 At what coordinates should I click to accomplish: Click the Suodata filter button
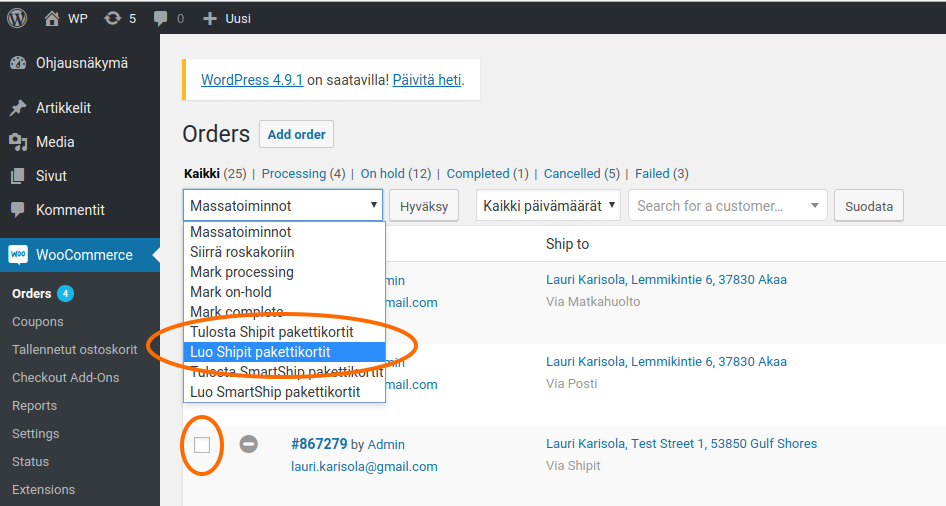coord(869,206)
